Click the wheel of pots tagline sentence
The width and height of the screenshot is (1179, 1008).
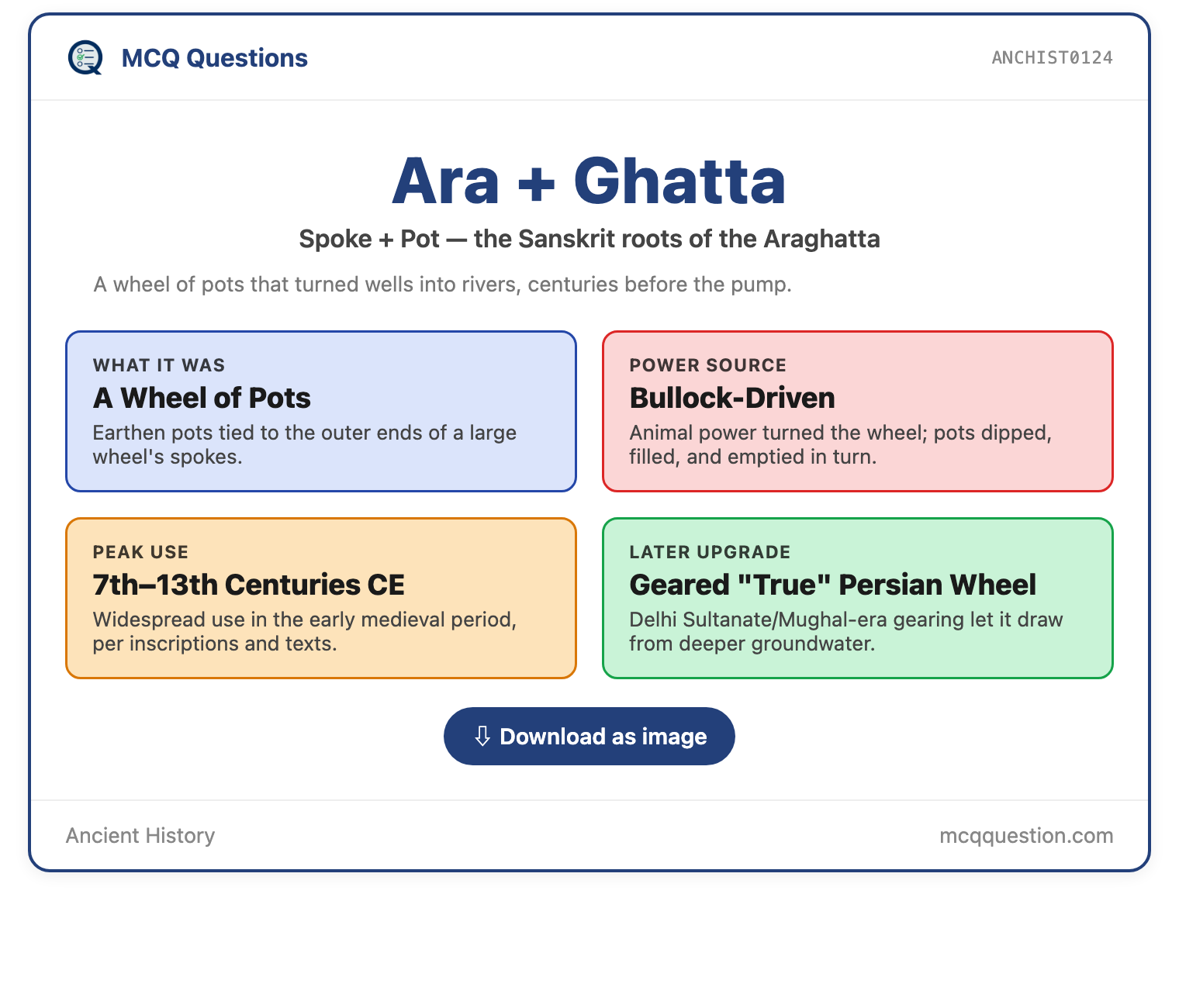coord(442,285)
